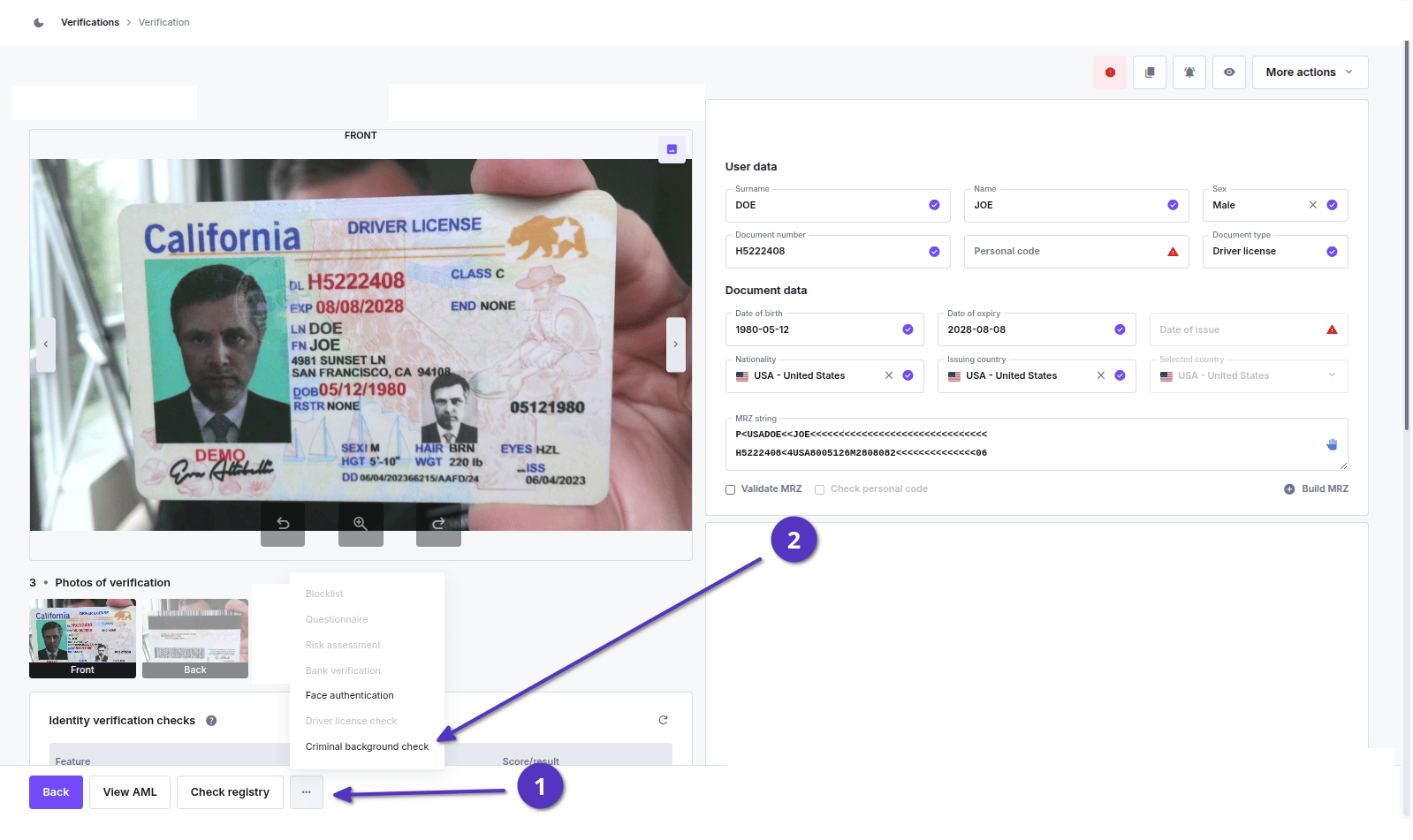Toggle the eye visibility button
1413x840 pixels.
[x=1229, y=72]
